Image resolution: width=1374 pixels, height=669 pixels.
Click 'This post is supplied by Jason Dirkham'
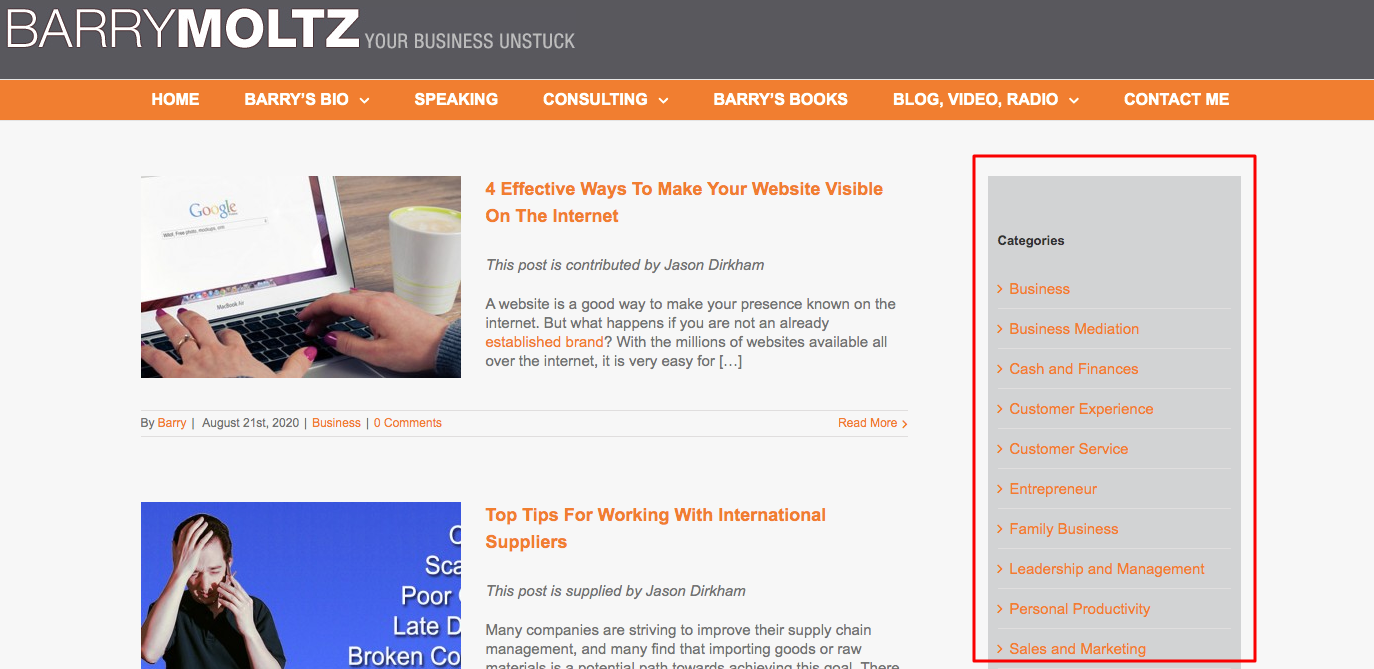616,591
